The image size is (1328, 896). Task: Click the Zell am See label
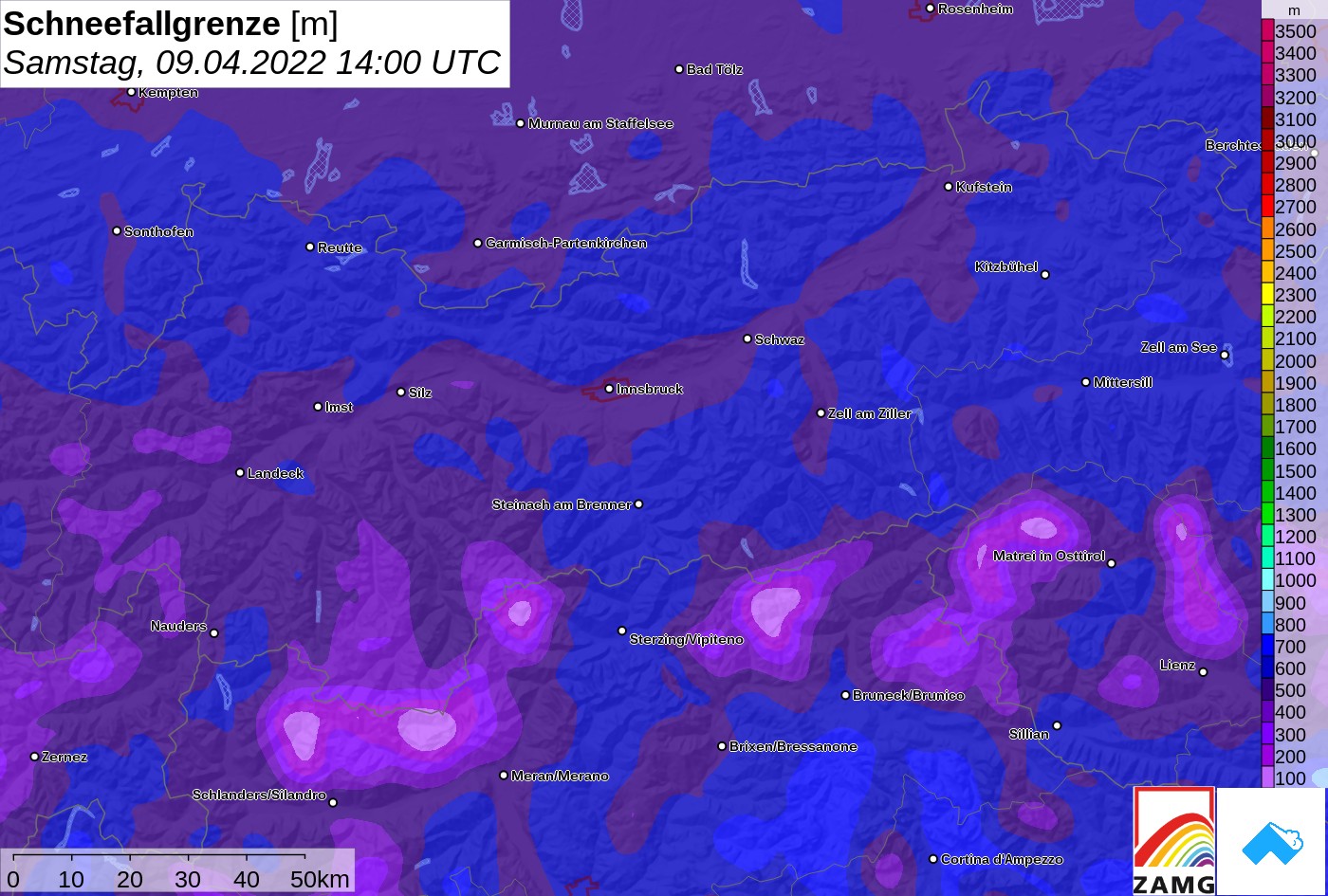click(x=1178, y=347)
